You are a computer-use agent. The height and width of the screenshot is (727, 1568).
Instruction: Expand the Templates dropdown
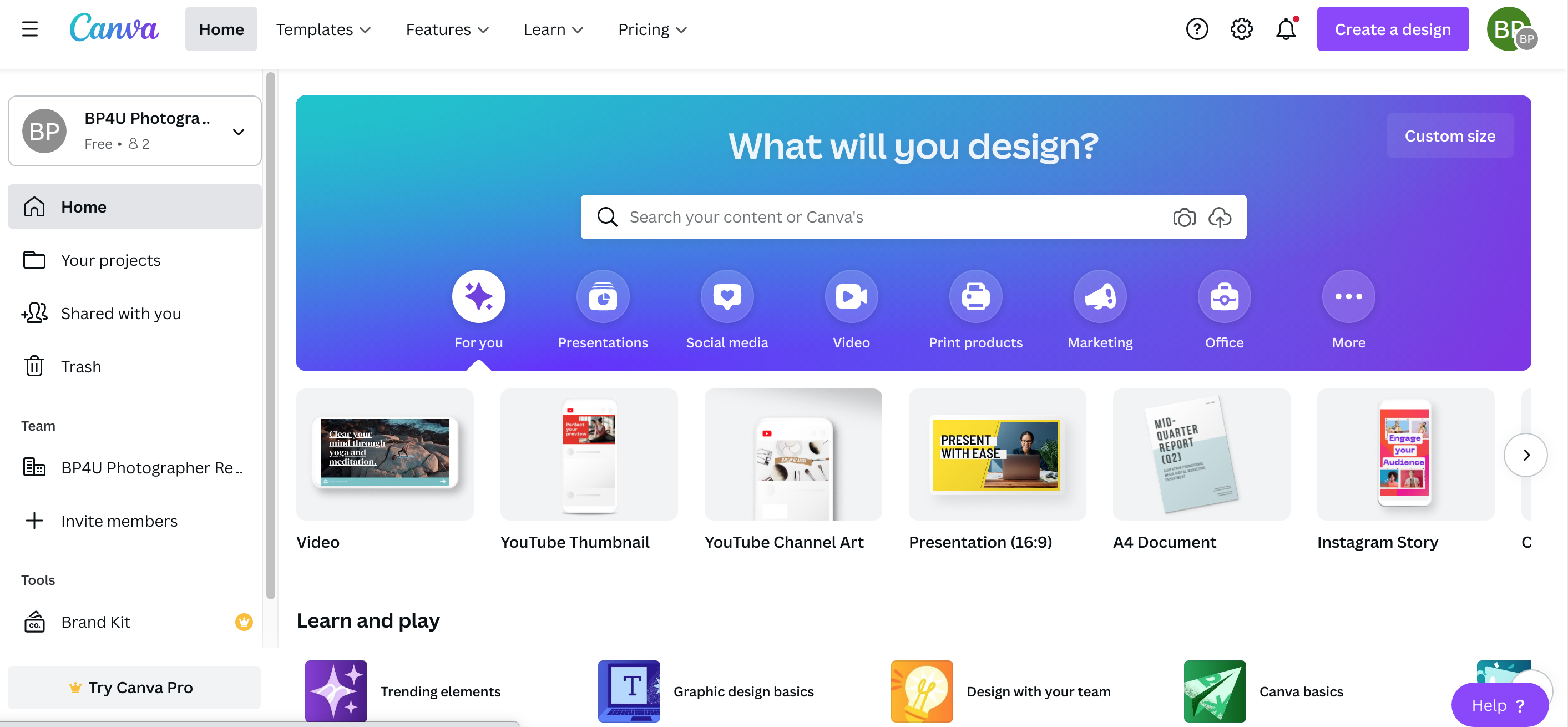point(323,29)
